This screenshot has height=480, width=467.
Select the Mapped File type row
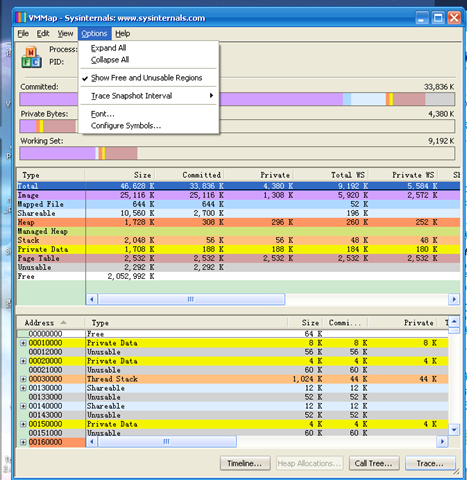coord(239,204)
